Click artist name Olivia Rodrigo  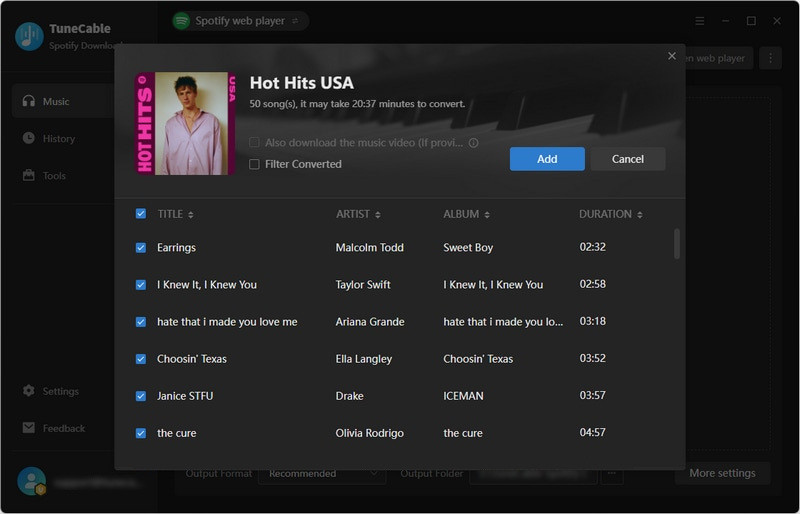coord(369,433)
